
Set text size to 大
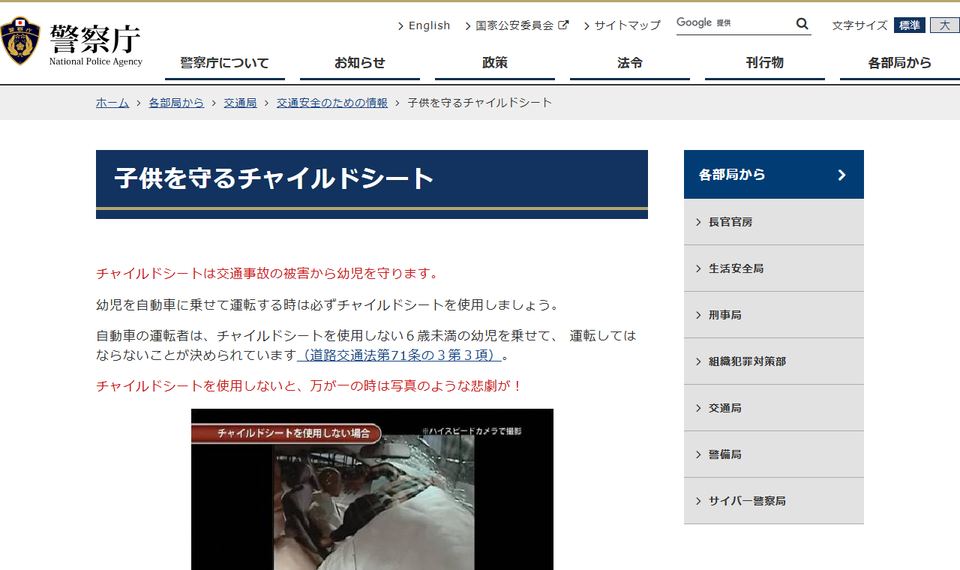pyautogui.click(x=945, y=25)
